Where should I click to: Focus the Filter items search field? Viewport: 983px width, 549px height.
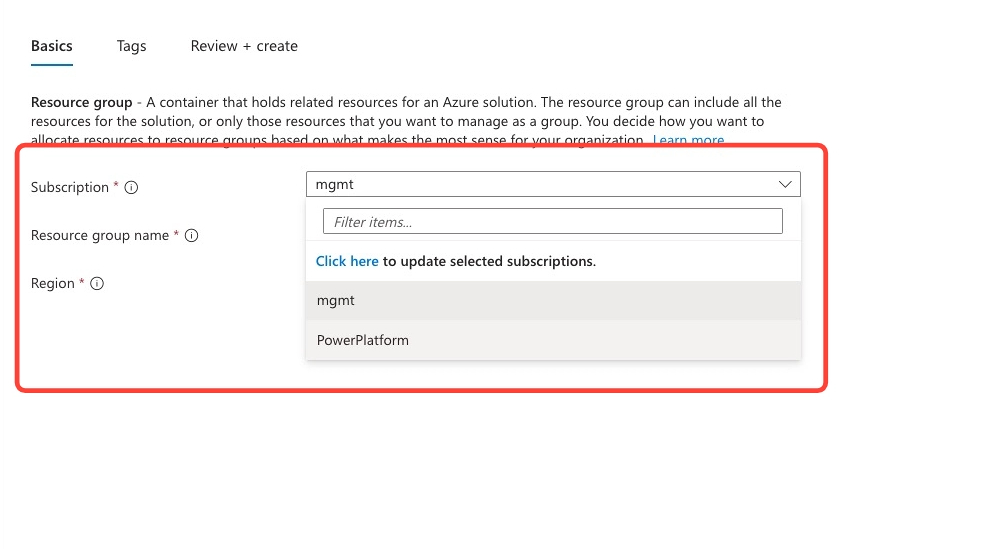(552, 222)
